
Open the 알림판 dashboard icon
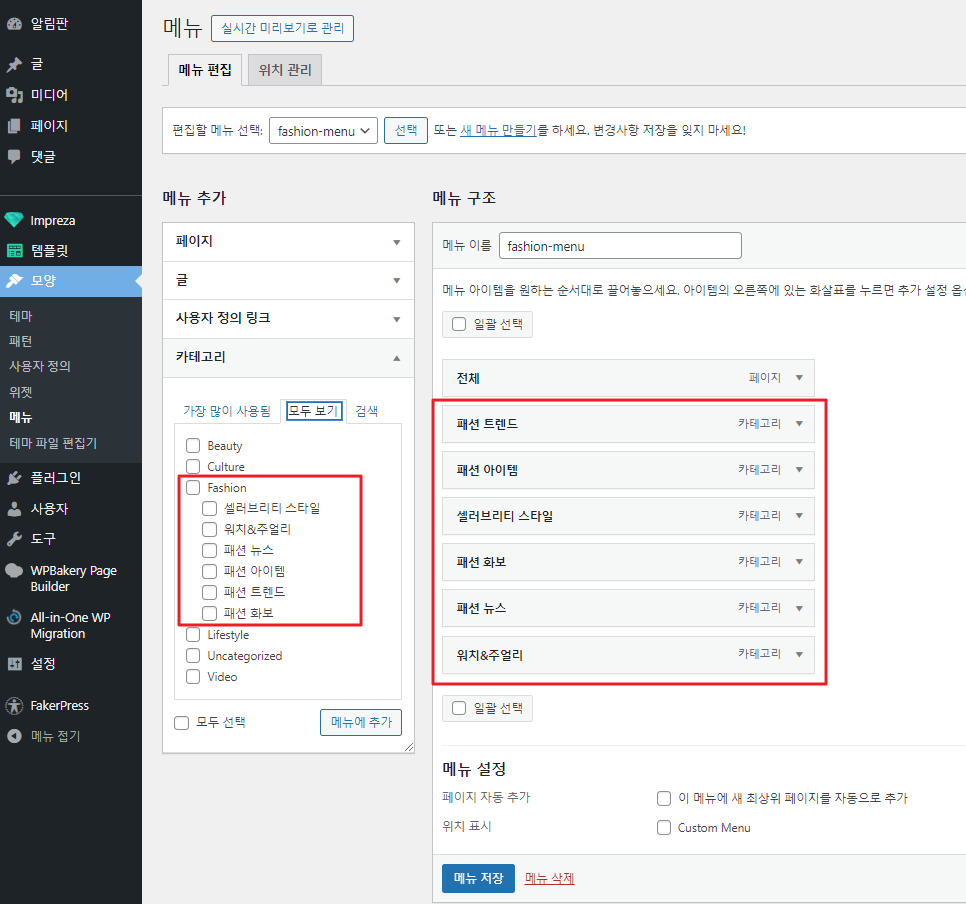(14, 24)
